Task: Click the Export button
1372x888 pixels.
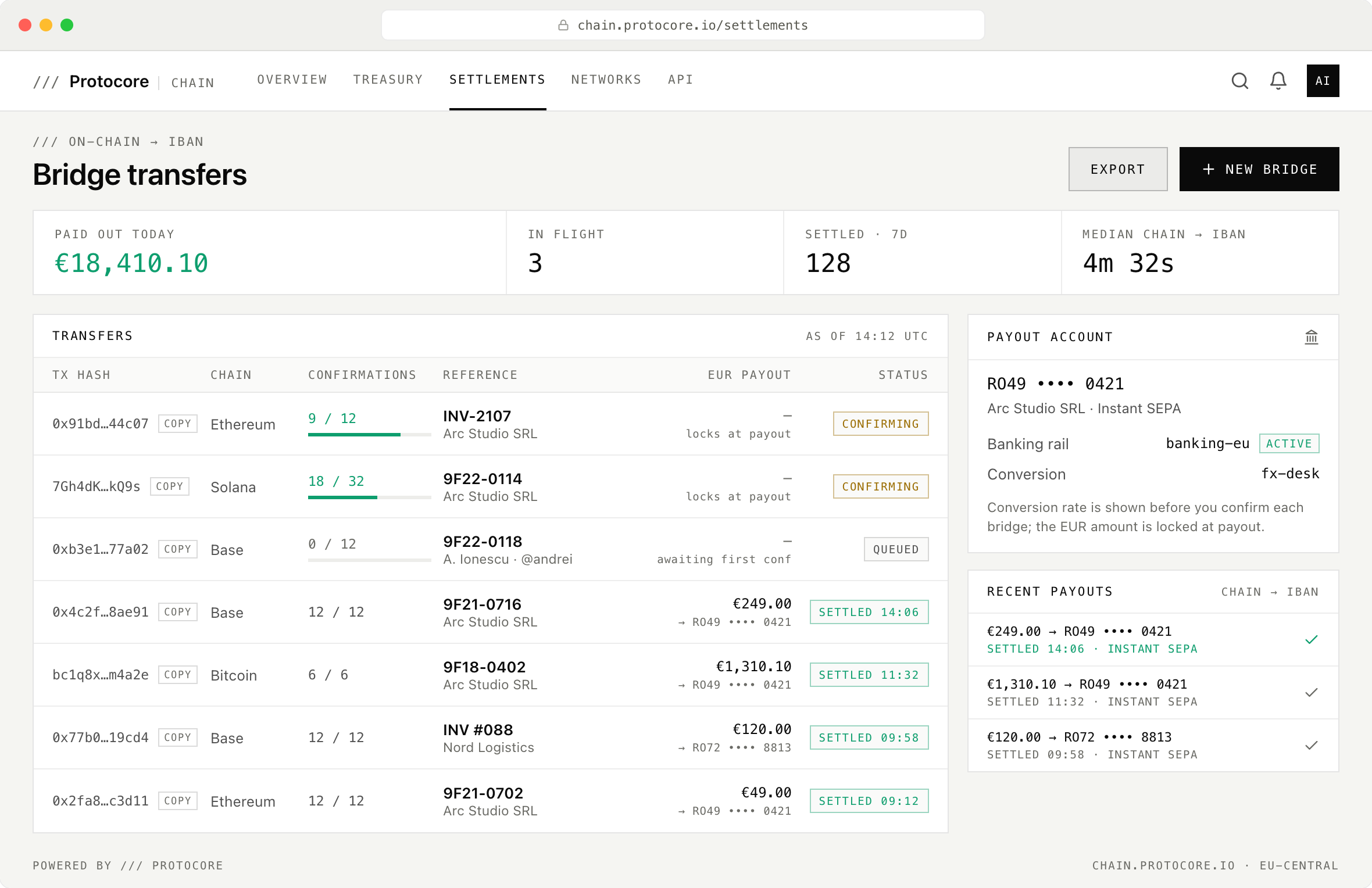Action: coord(1118,169)
